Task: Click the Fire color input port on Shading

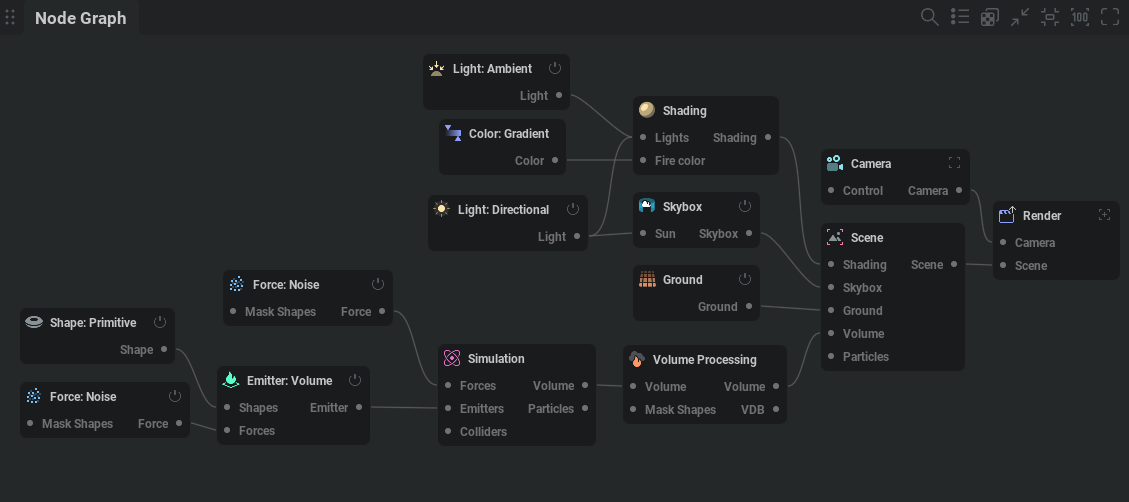Action: coord(643,160)
